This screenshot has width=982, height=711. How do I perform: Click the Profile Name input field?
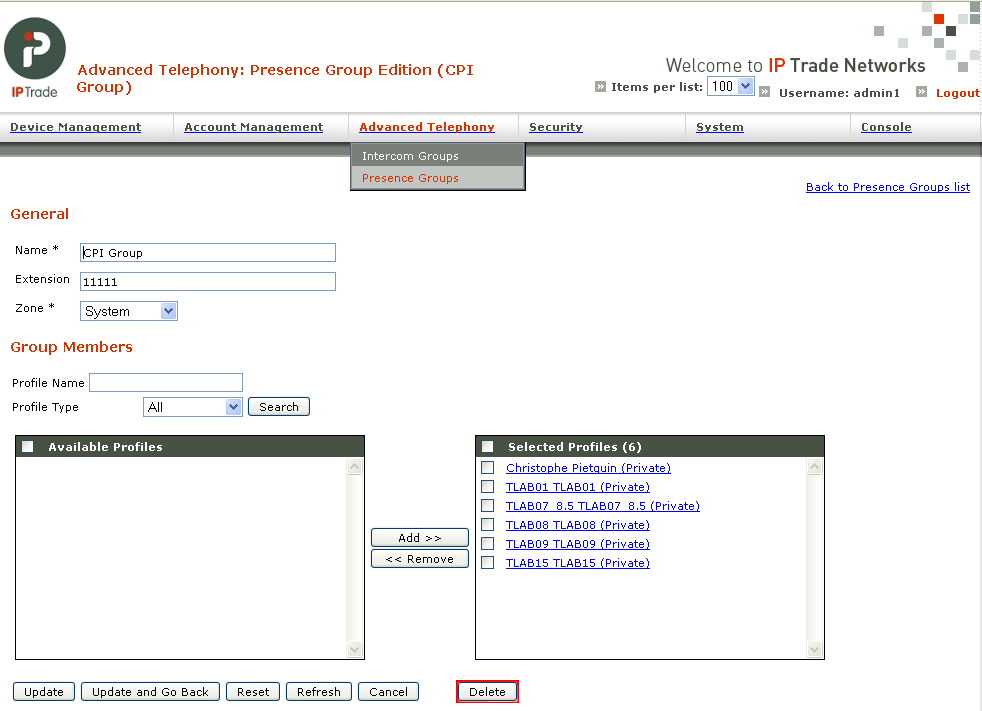pyautogui.click(x=166, y=382)
